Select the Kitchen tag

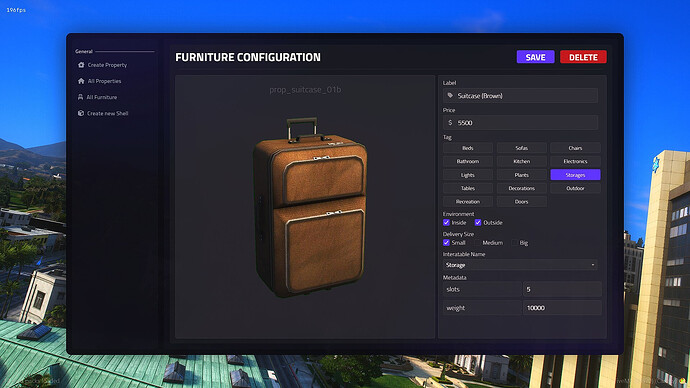coord(521,161)
